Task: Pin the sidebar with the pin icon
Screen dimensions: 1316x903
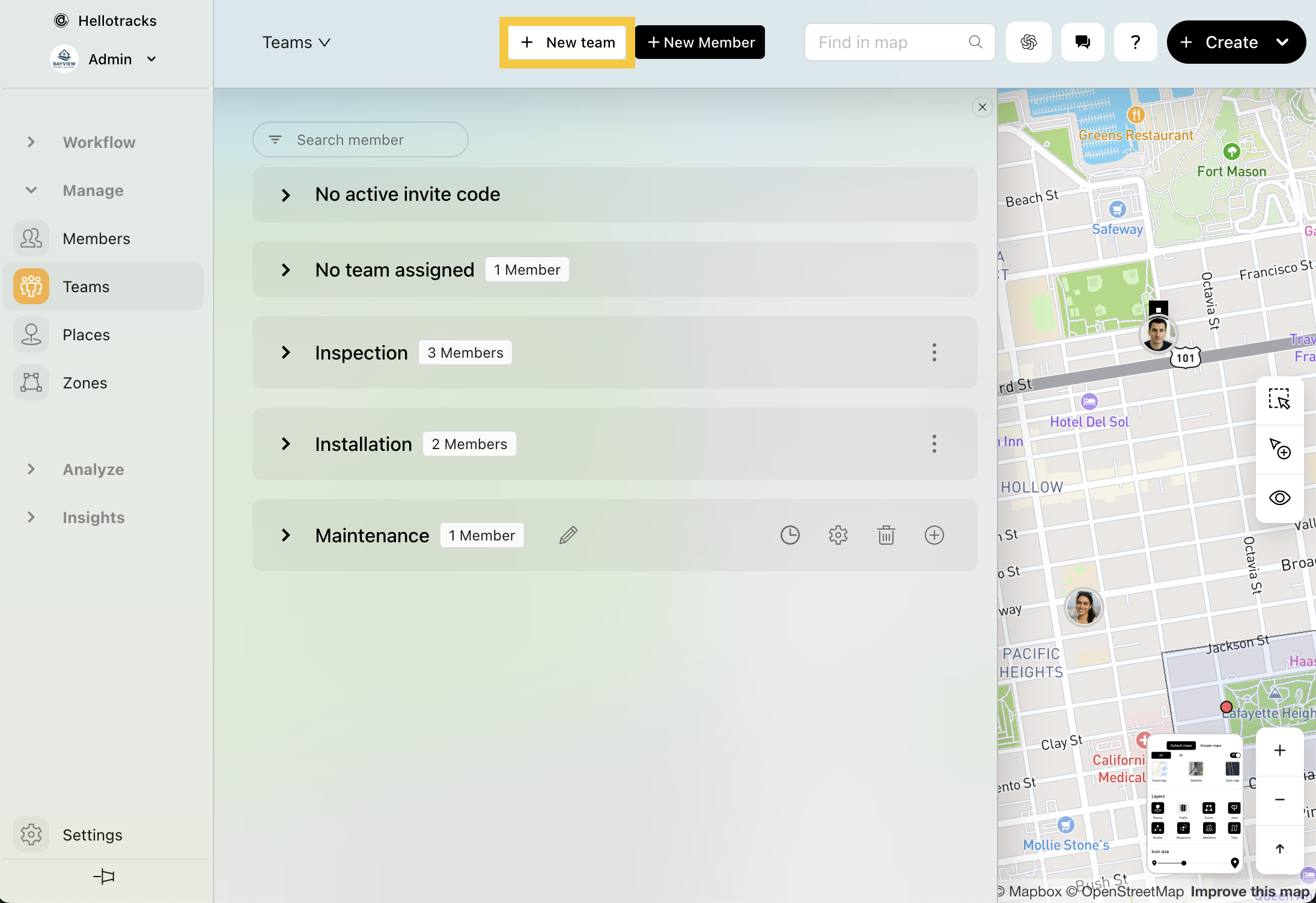Action: click(104, 877)
